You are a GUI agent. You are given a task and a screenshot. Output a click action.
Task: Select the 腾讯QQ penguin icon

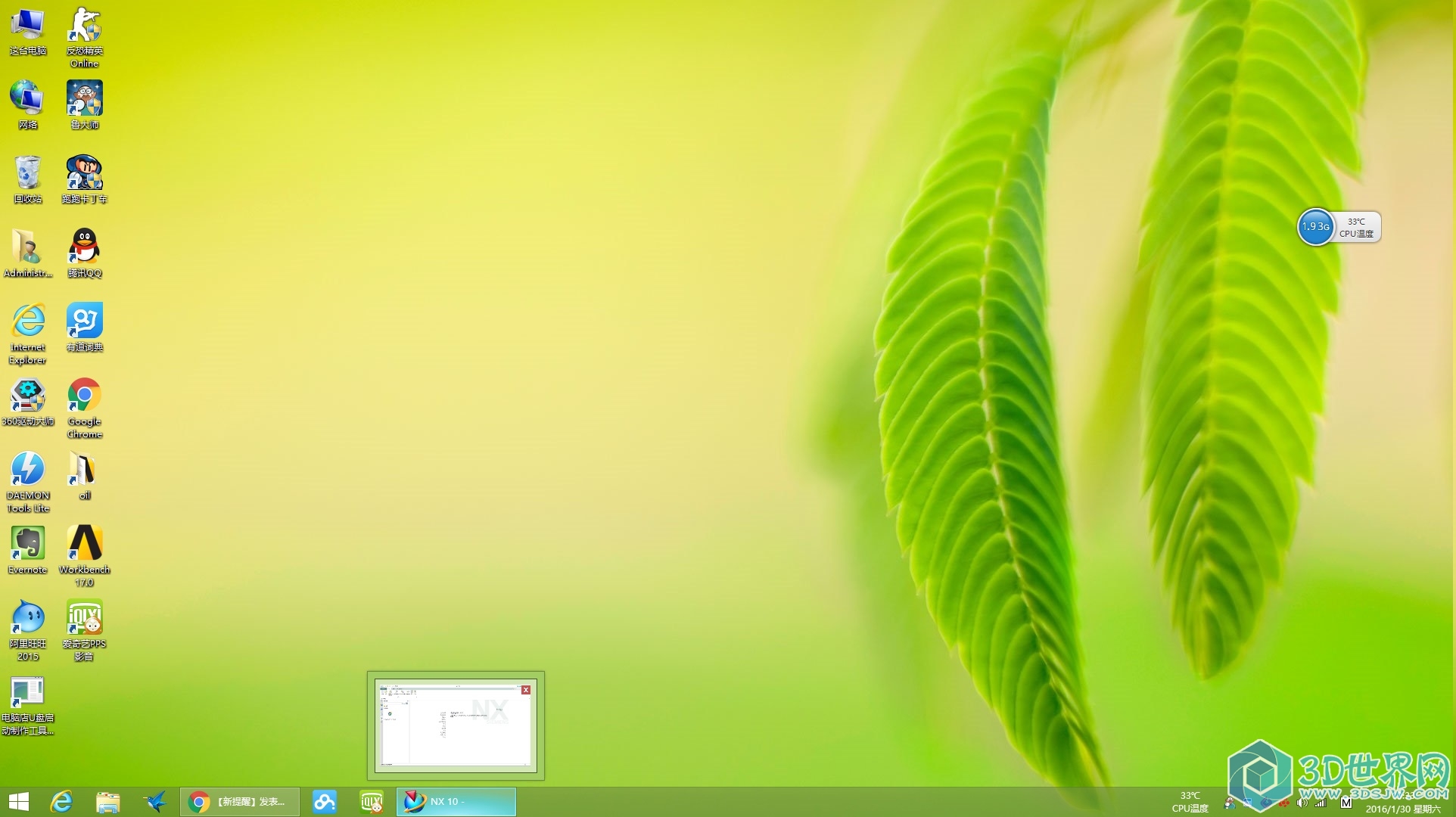click(84, 253)
